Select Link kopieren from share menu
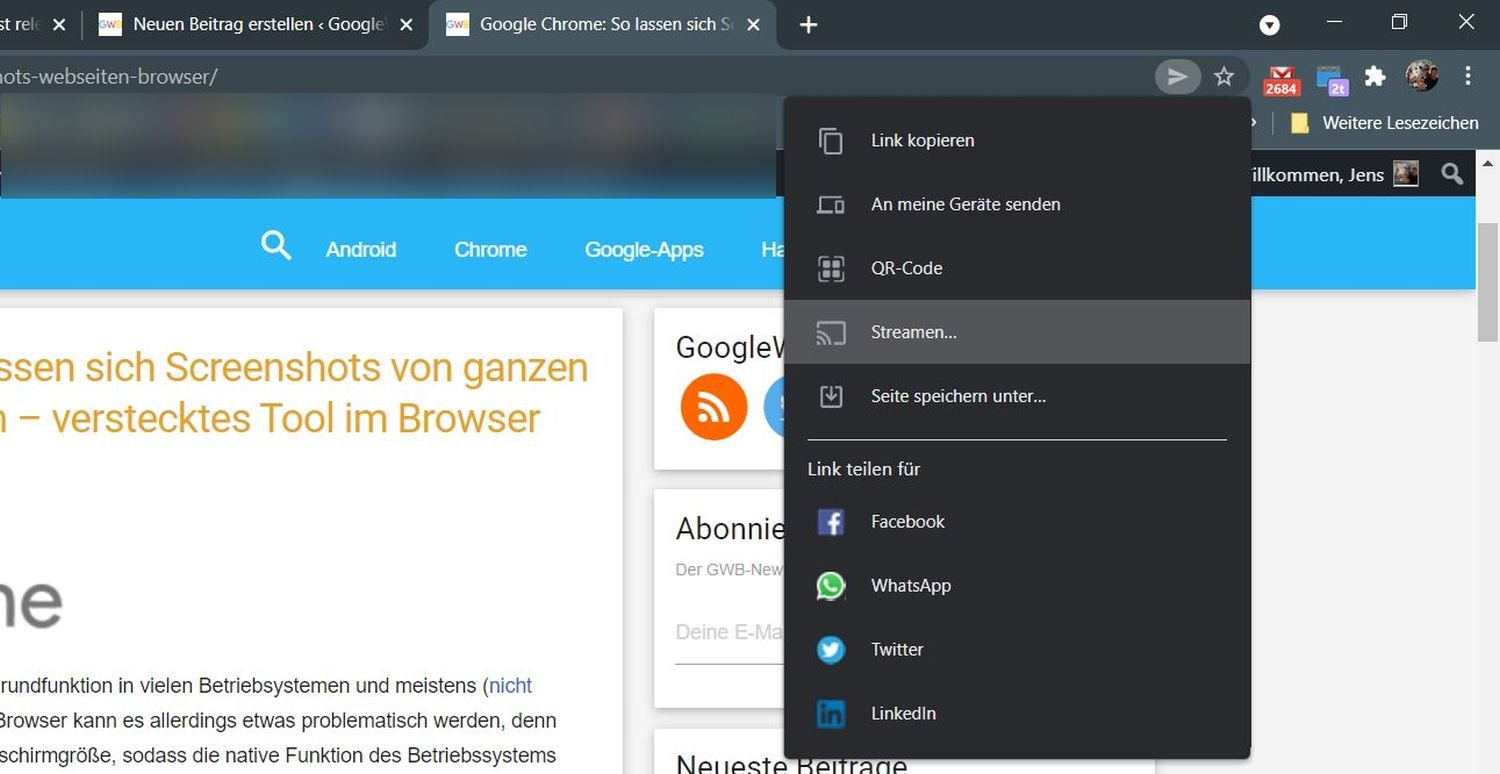The height and width of the screenshot is (774, 1500). (922, 141)
